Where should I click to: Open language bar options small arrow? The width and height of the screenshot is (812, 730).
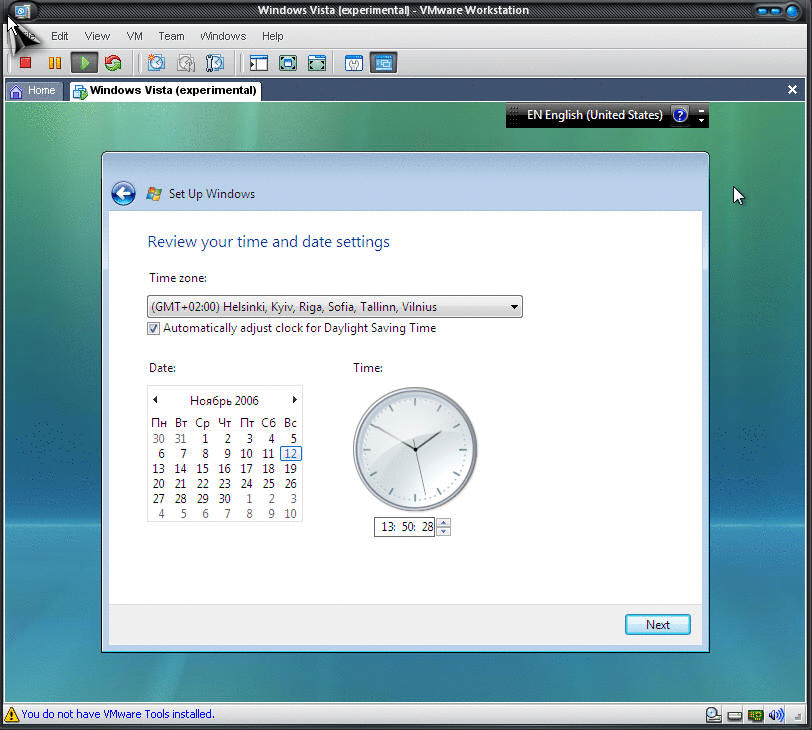[701, 120]
